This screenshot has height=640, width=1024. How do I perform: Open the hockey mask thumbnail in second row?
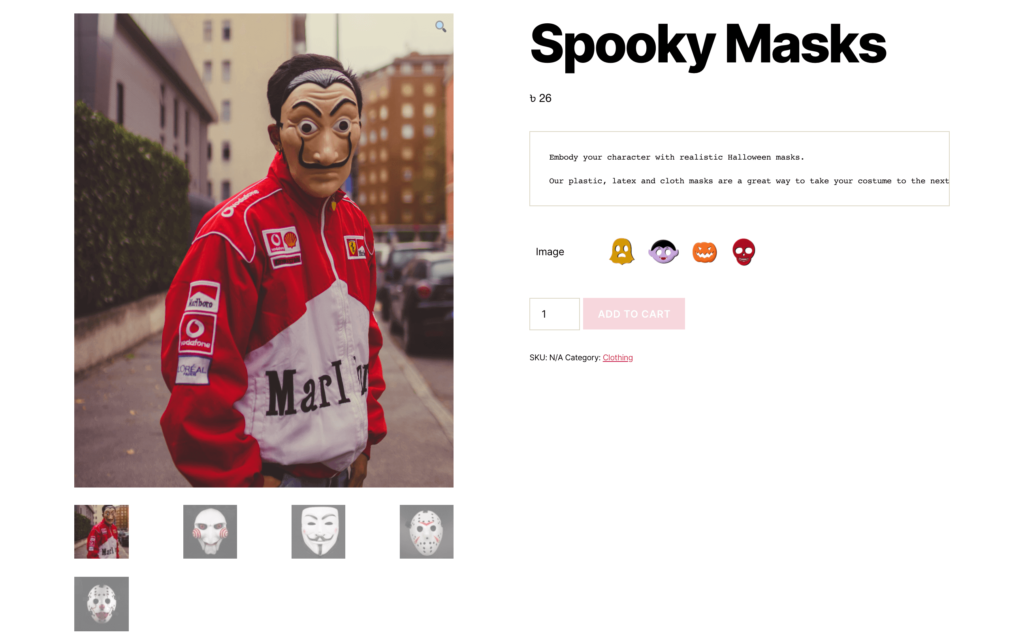pyautogui.click(x=101, y=604)
